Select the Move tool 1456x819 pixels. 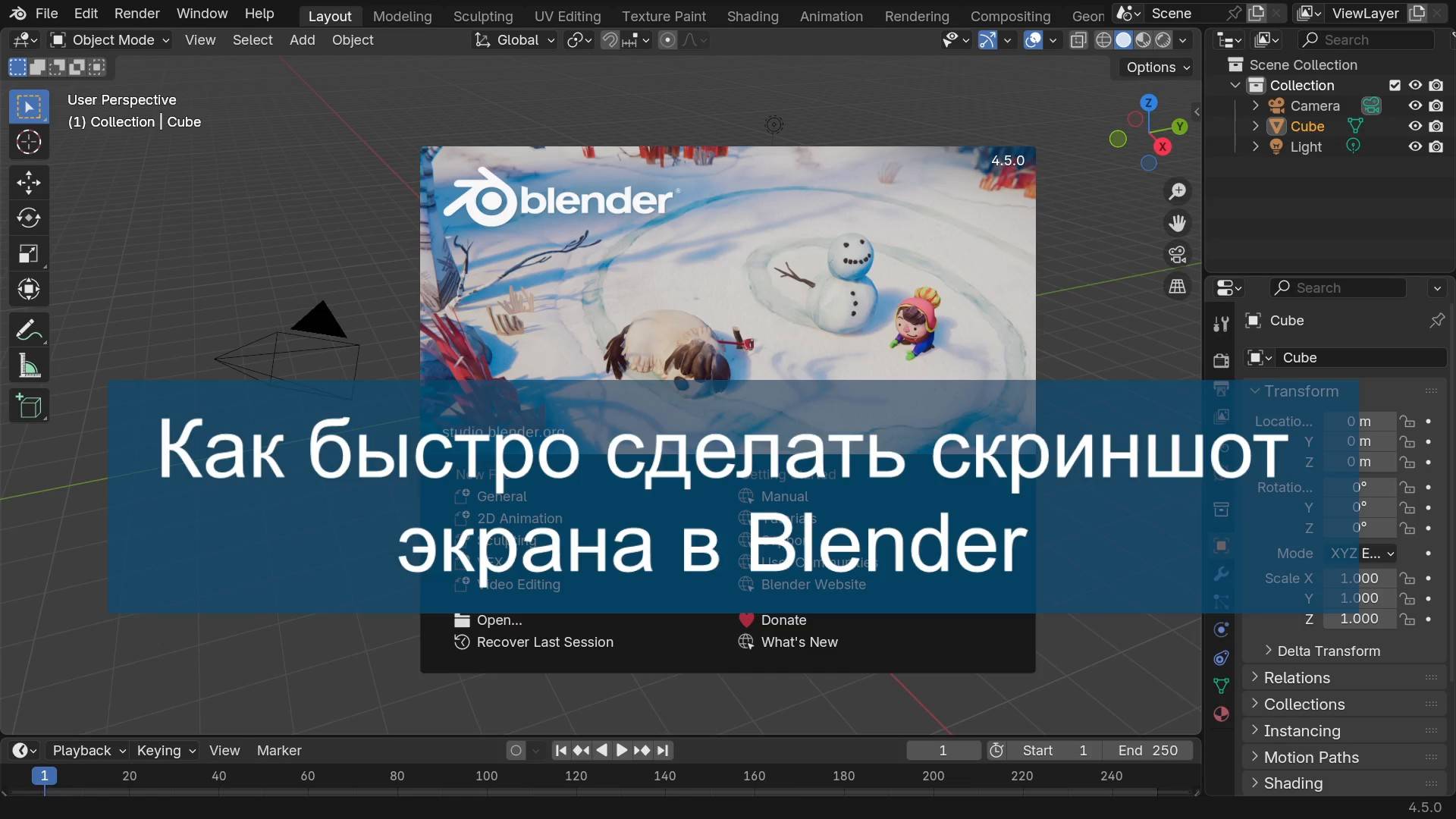[x=29, y=182]
